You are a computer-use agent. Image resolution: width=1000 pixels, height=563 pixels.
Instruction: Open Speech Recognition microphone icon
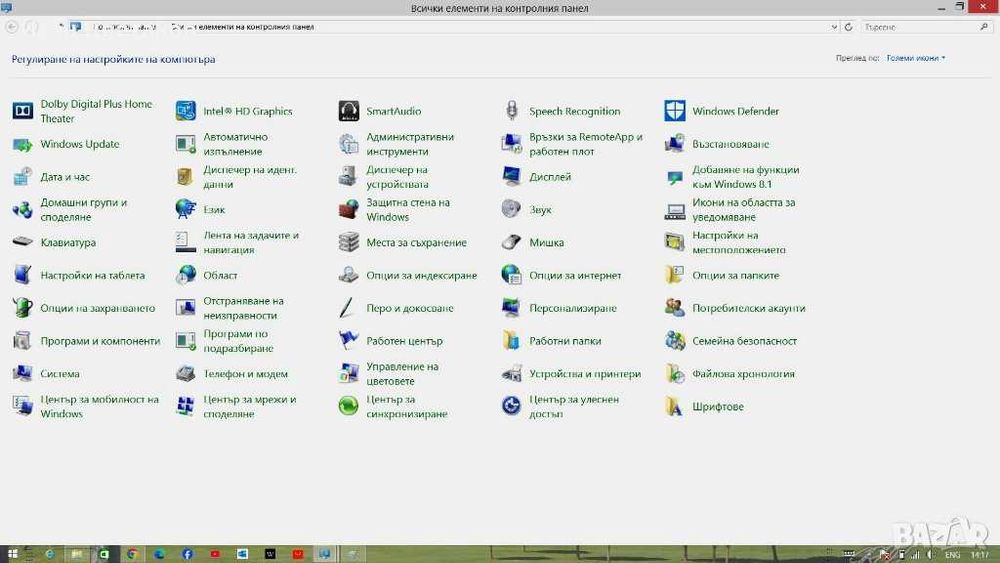pyautogui.click(x=511, y=111)
